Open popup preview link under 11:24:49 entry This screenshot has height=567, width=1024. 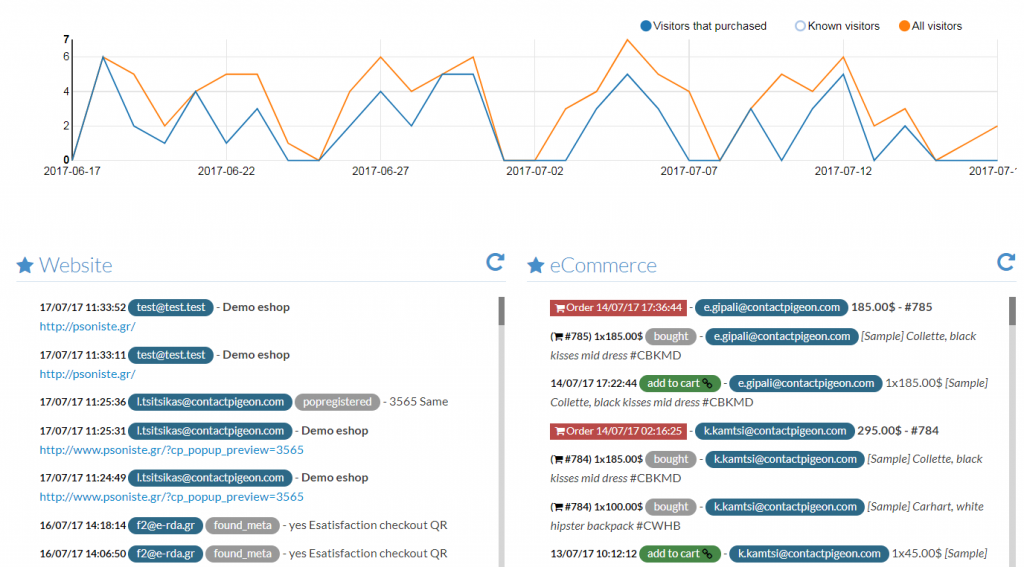point(171,496)
